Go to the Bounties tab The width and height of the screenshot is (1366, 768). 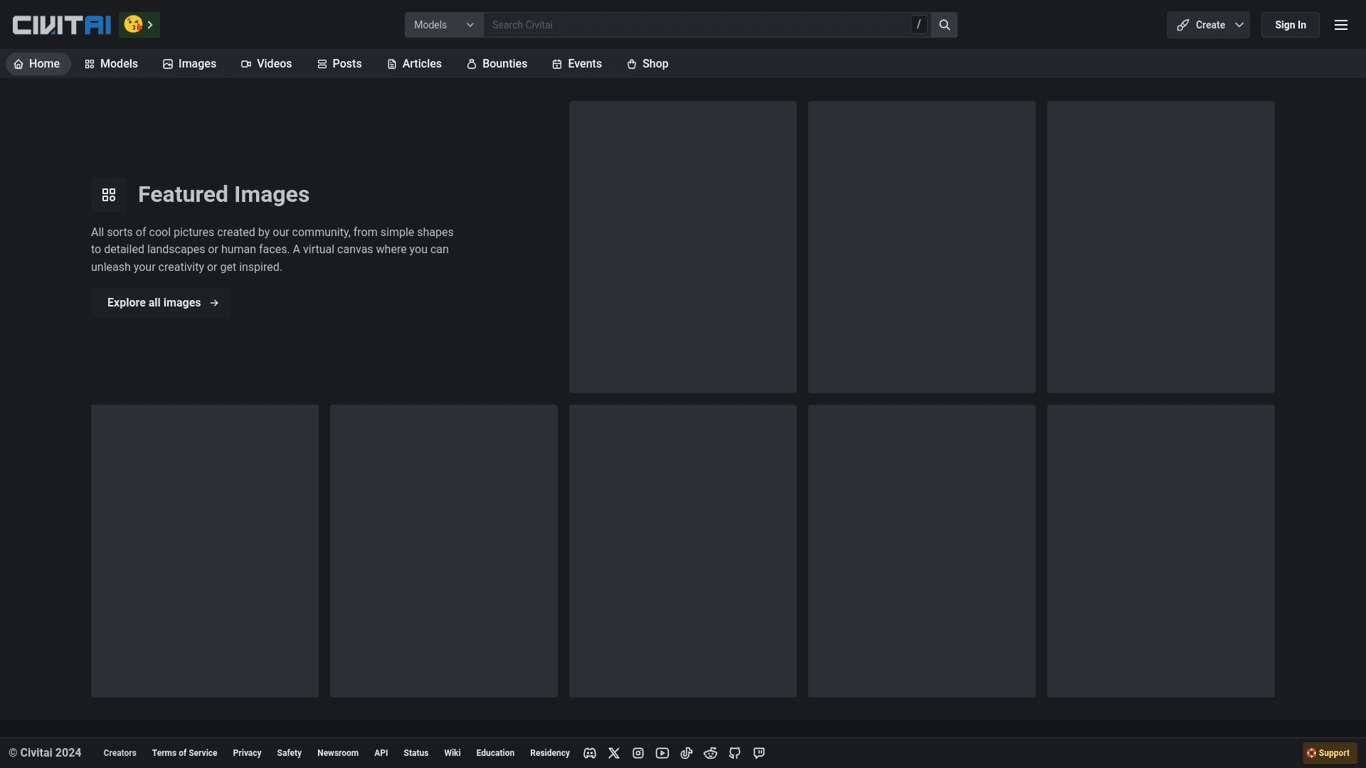(x=496, y=64)
